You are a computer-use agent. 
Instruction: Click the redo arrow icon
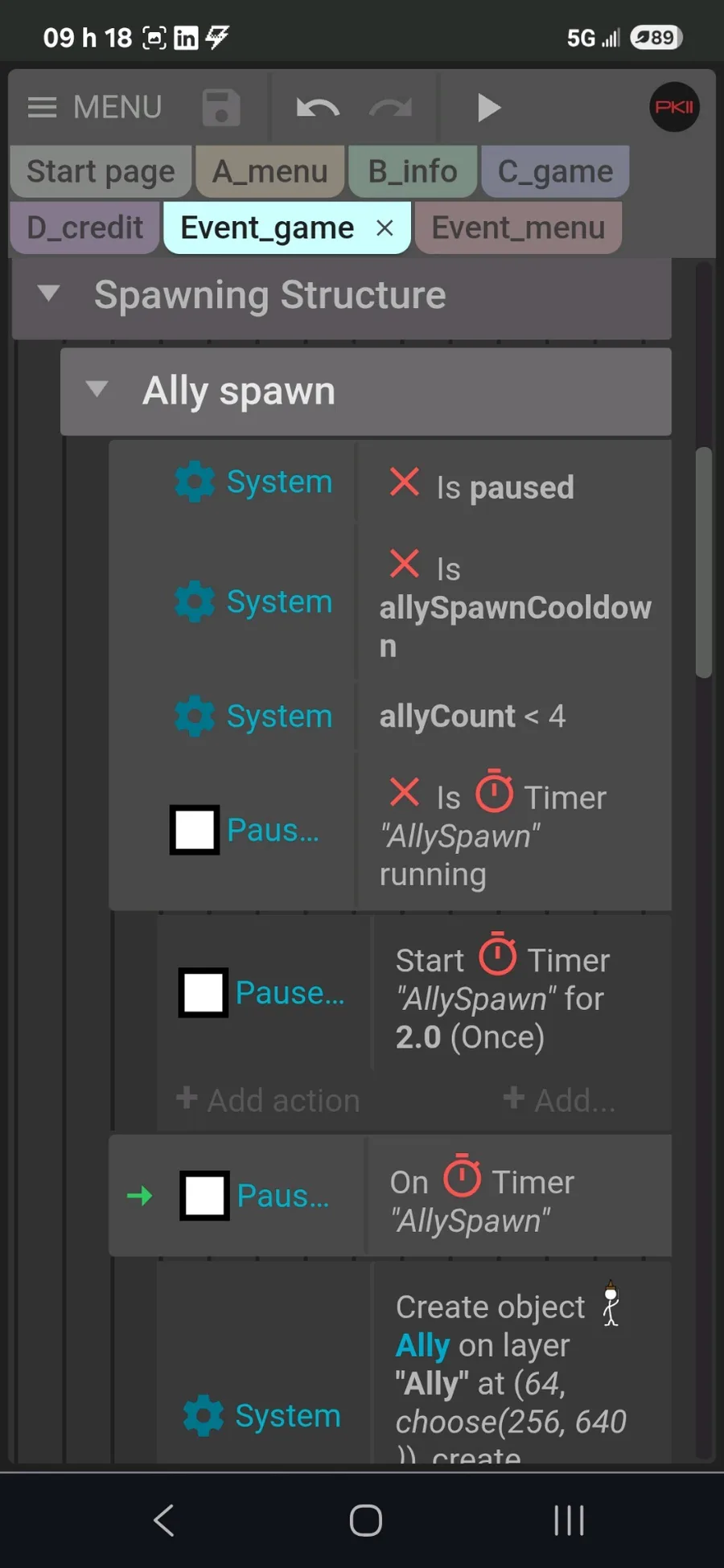[391, 108]
